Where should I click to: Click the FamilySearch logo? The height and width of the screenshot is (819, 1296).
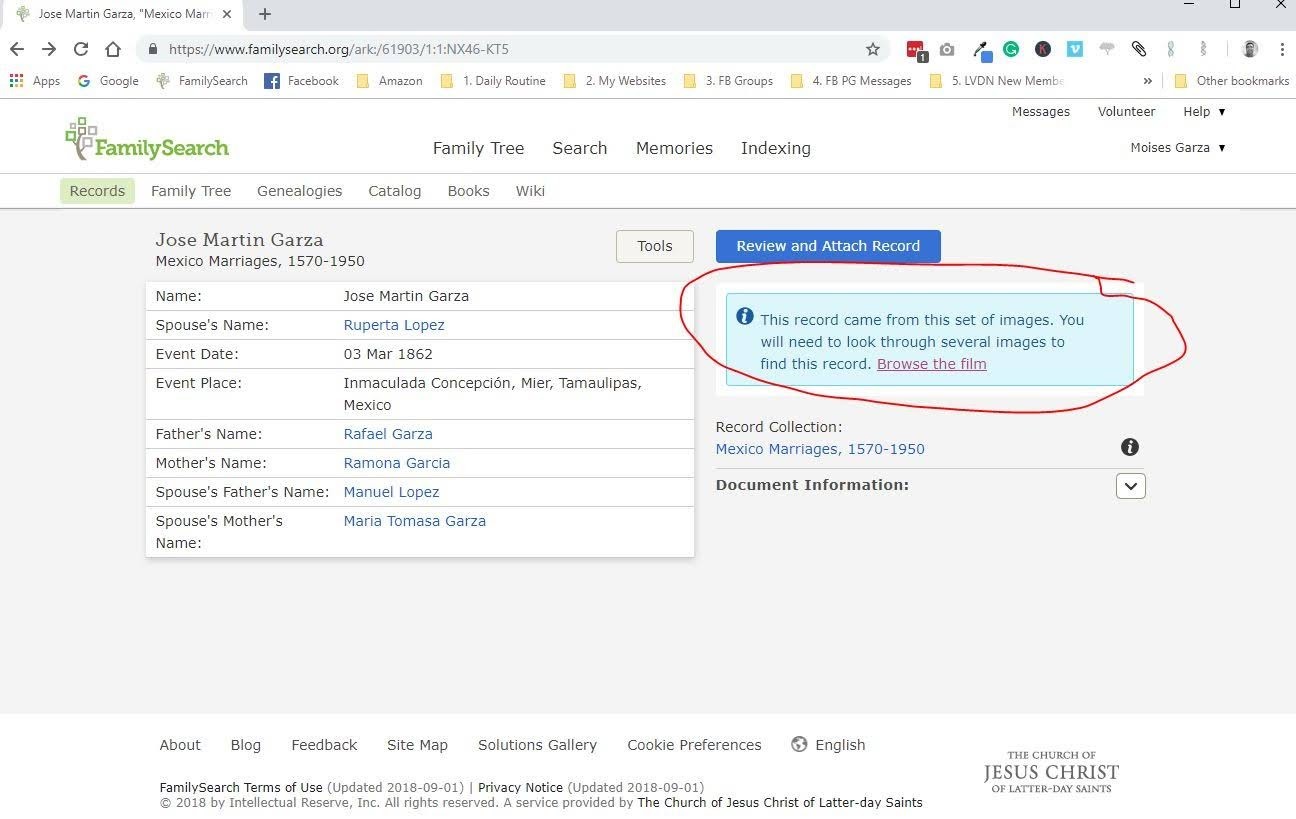point(147,140)
